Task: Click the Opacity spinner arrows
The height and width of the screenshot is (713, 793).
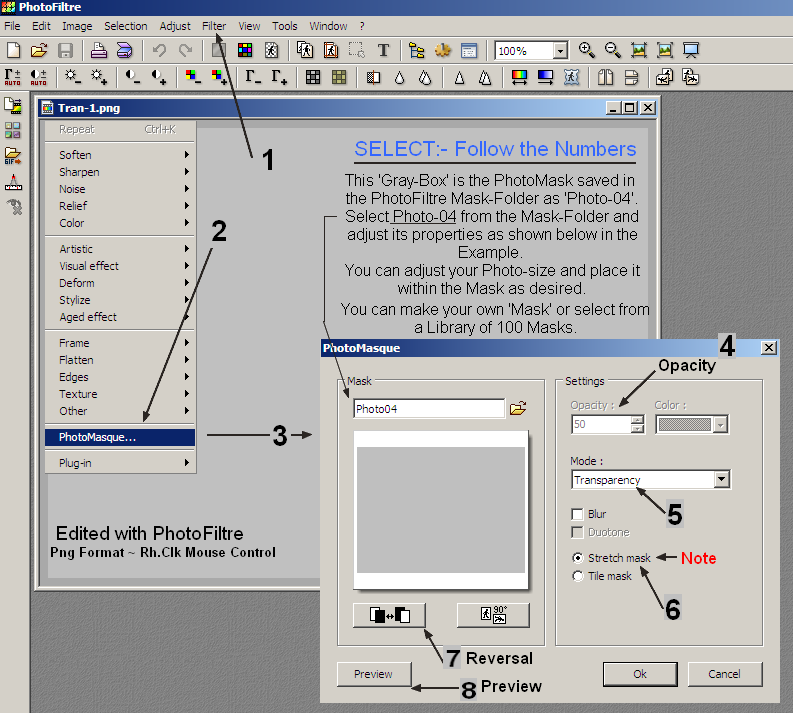Action: coord(637,425)
